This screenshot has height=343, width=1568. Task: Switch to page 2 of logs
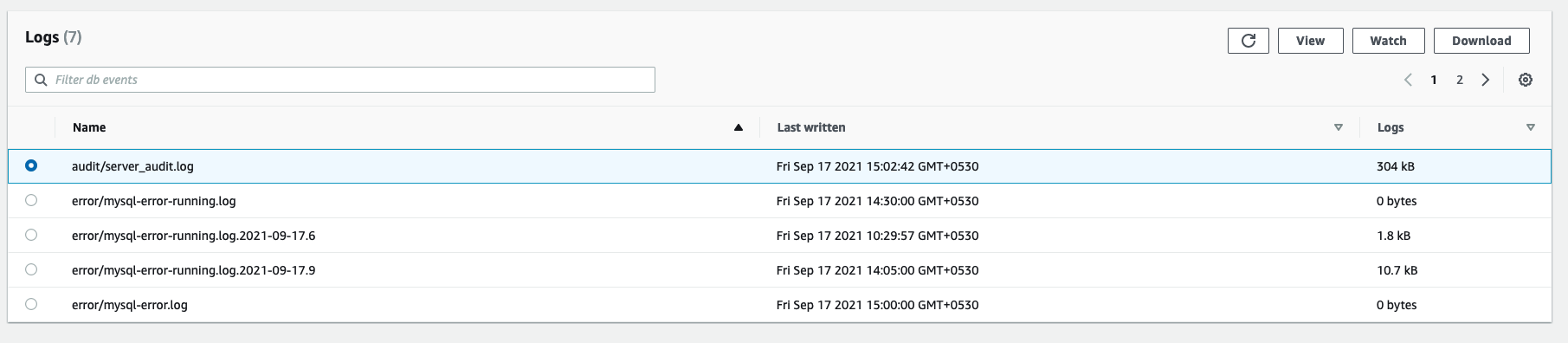pyautogui.click(x=1460, y=80)
